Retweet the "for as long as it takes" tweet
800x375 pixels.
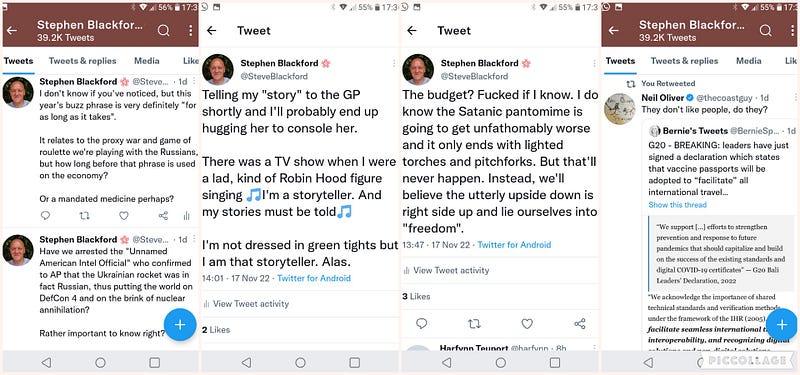[x=85, y=216]
